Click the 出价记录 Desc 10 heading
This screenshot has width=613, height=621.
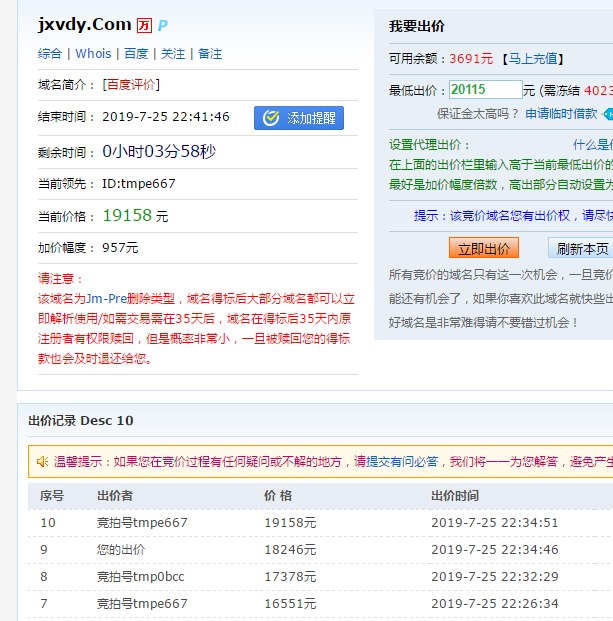point(81,421)
